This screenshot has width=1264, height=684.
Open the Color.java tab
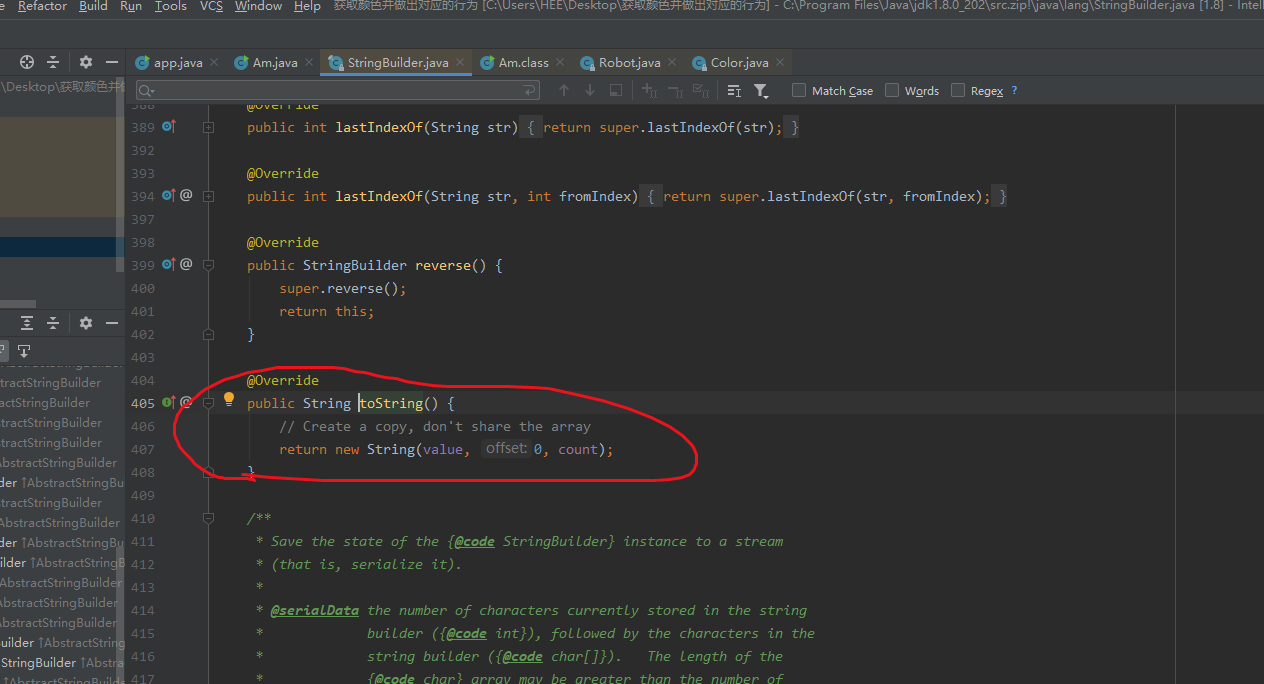click(x=740, y=62)
